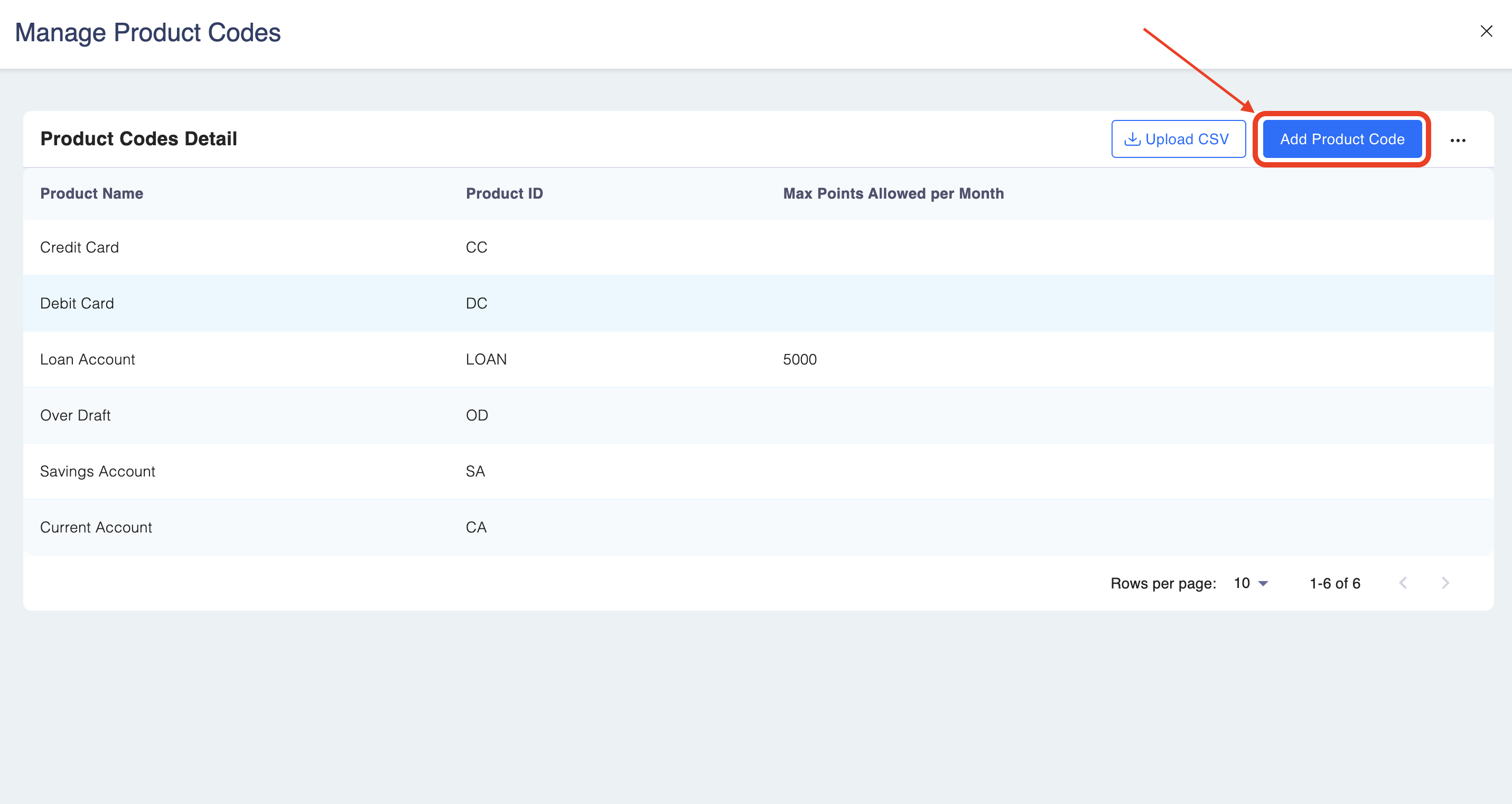Click the 5000 max points value
Image resolution: width=1512 pixels, height=804 pixels.
(x=799, y=359)
